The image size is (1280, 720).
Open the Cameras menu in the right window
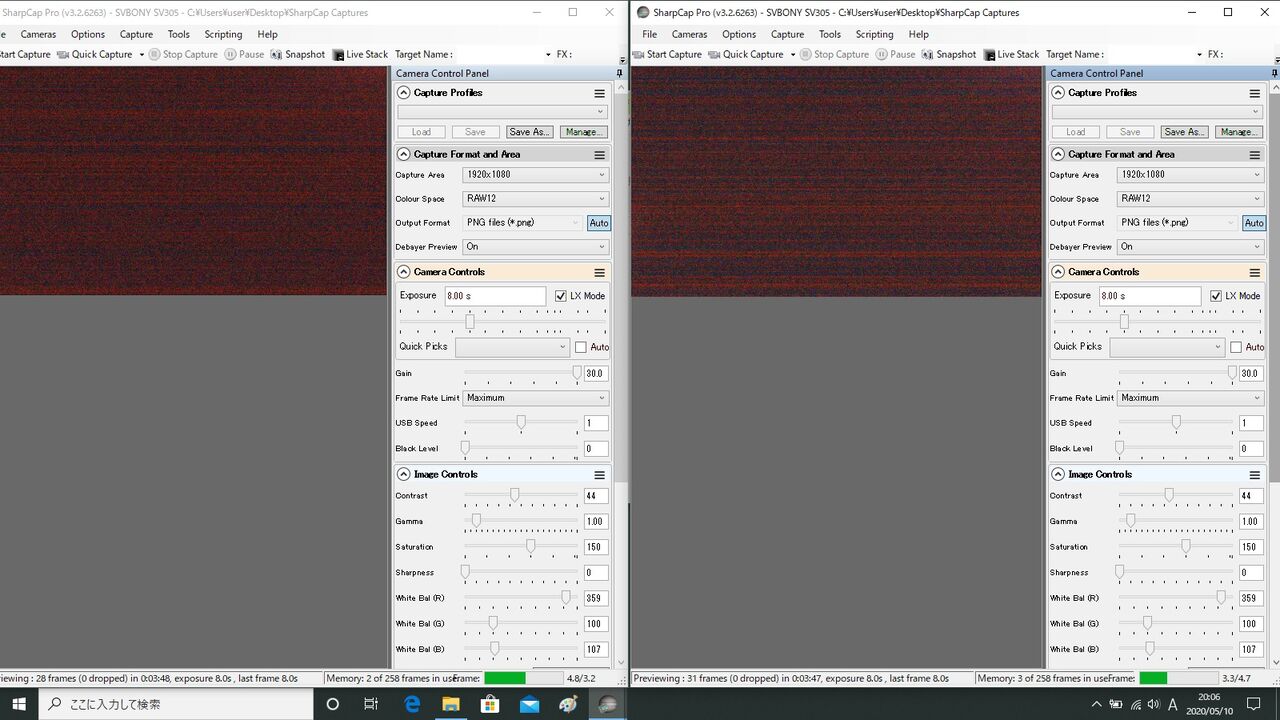click(x=689, y=34)
